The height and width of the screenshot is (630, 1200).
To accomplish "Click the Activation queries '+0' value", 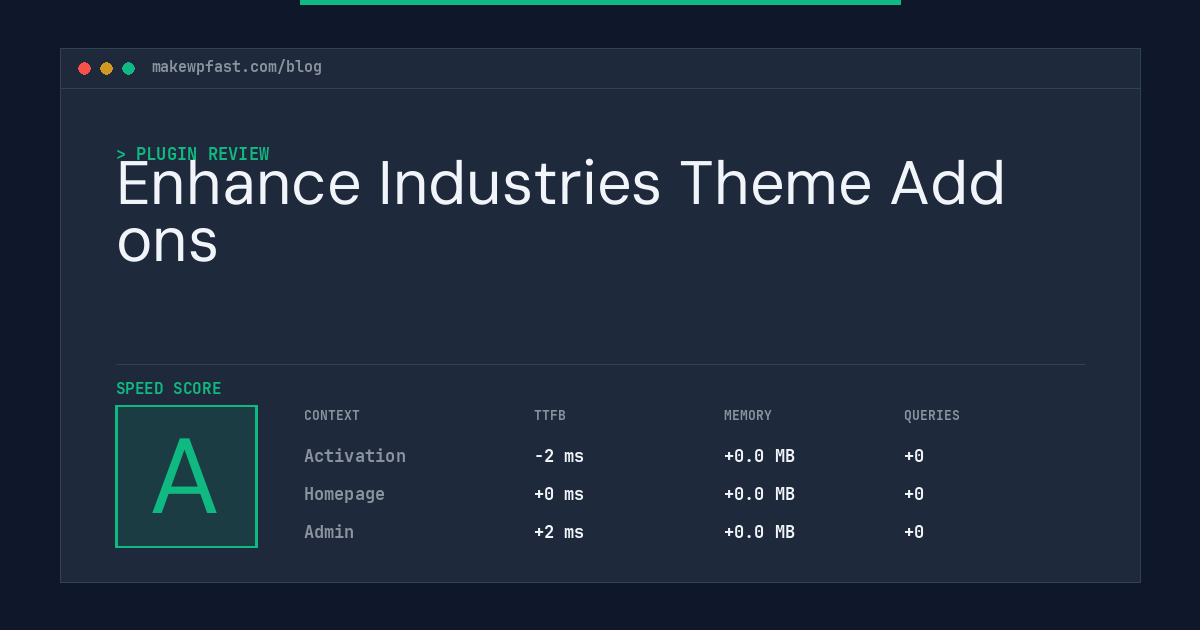I will (914, 456).
